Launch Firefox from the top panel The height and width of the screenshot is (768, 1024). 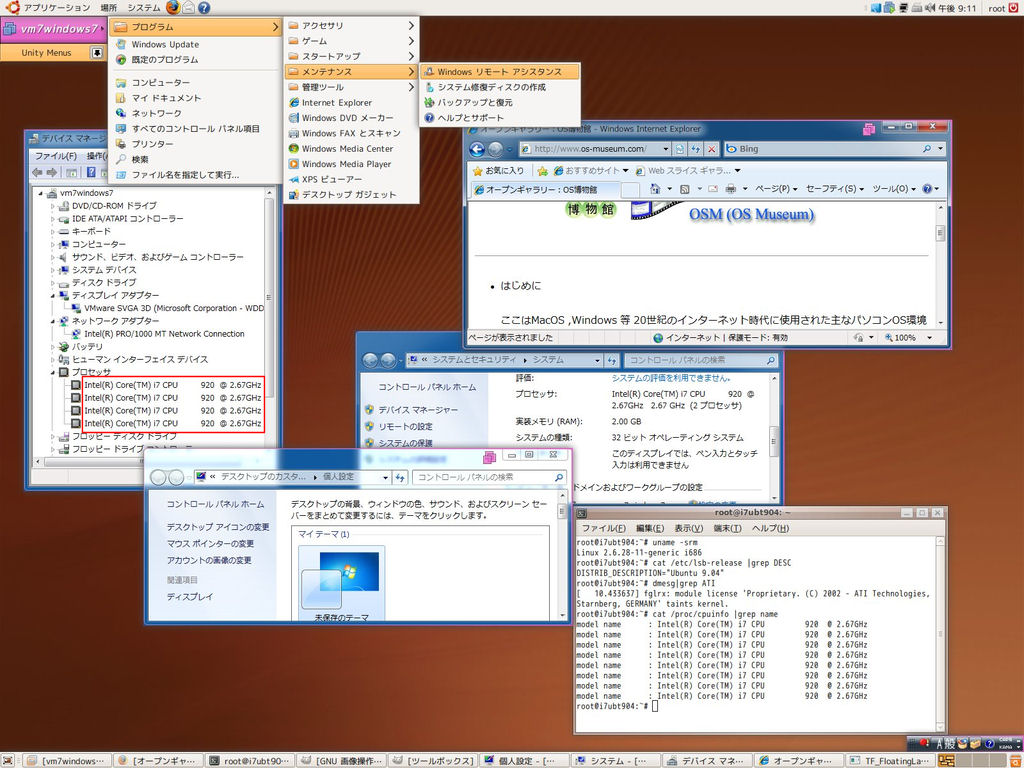[x=172, y=7]
